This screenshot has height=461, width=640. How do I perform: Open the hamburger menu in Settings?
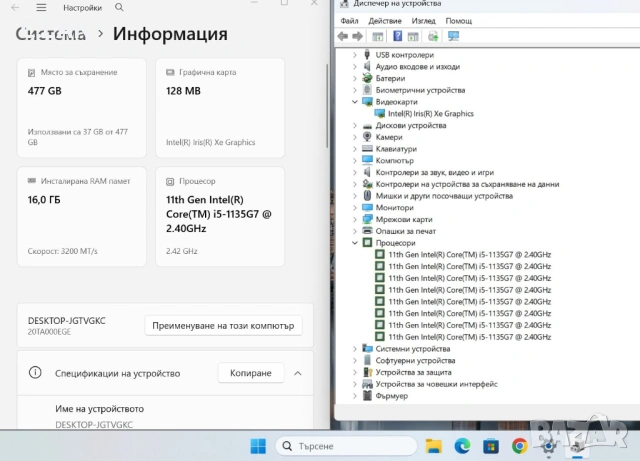click(x=41, y=8)
